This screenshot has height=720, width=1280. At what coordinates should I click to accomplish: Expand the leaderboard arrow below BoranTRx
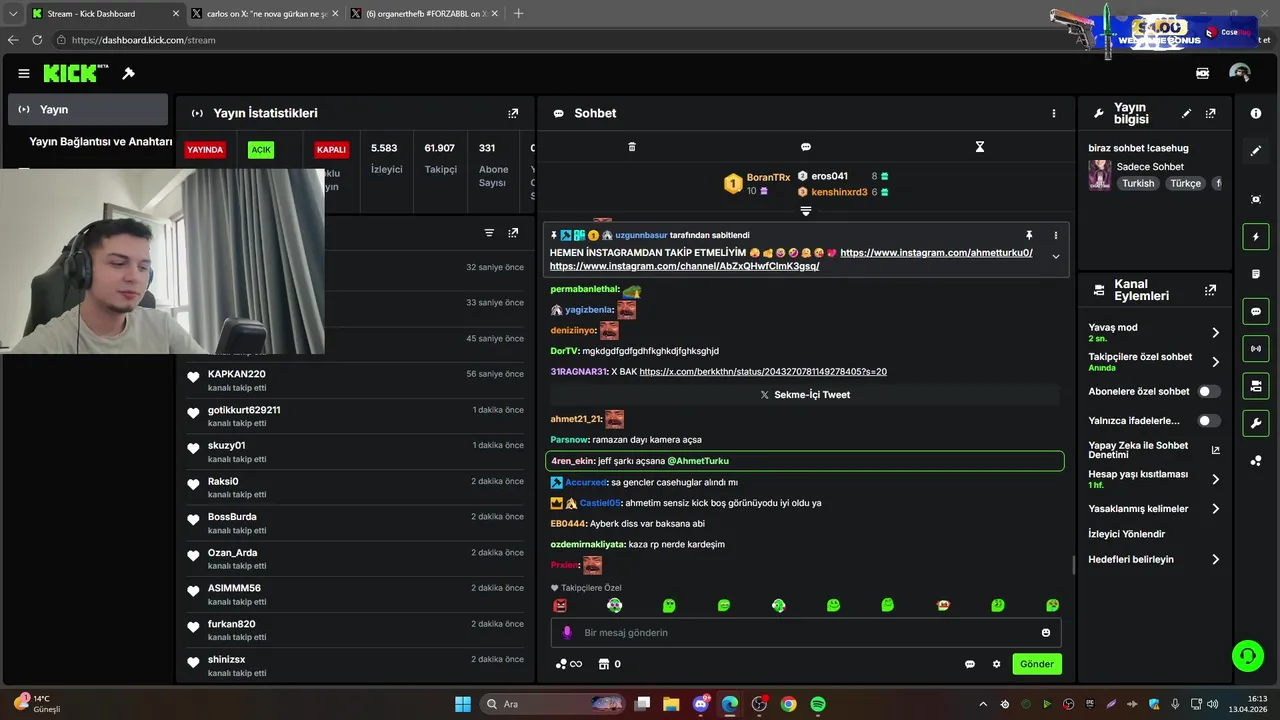pos(805,211)
